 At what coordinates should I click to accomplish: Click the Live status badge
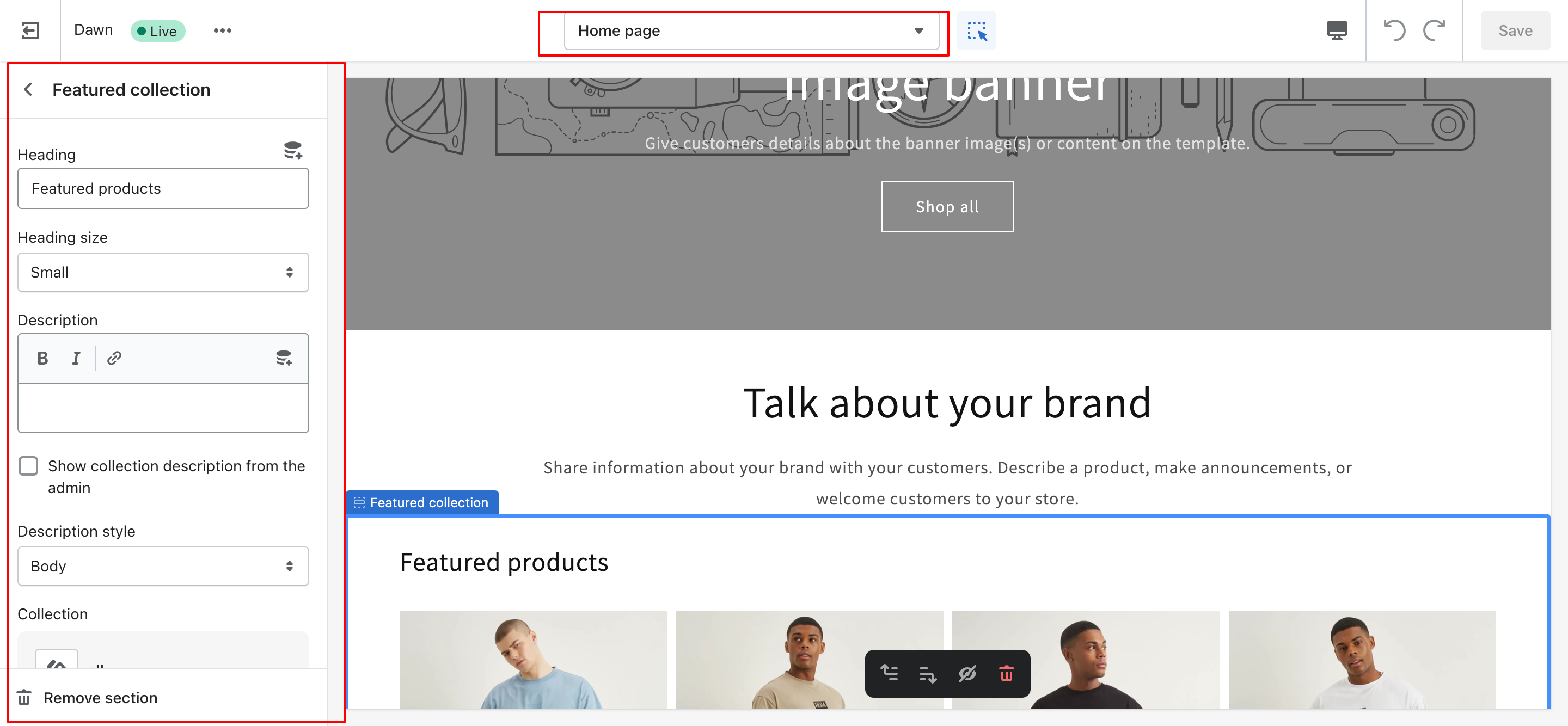tap(158, 31)
